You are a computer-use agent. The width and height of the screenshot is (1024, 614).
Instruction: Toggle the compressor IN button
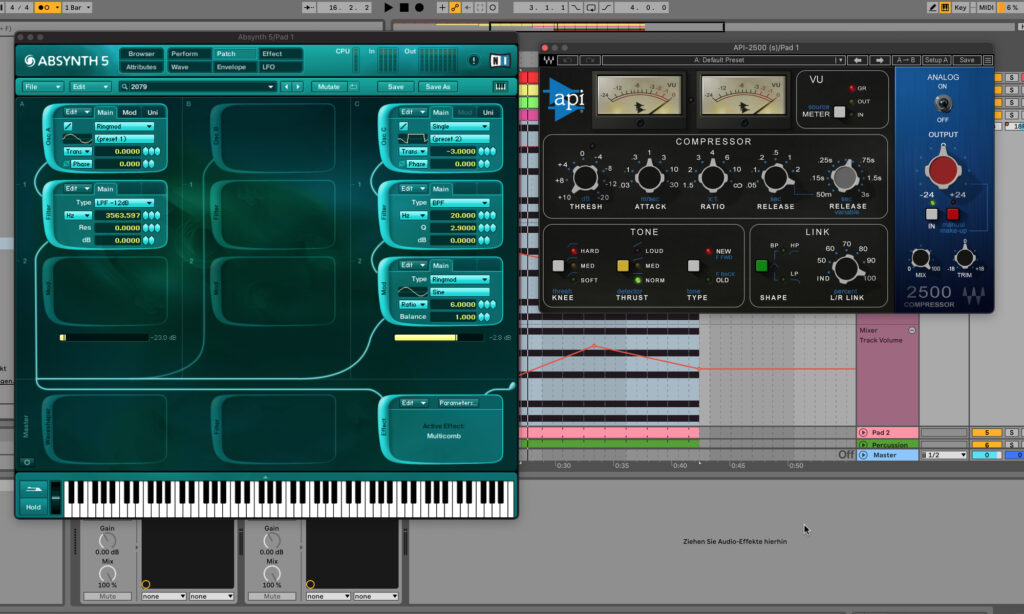(932, 214)
